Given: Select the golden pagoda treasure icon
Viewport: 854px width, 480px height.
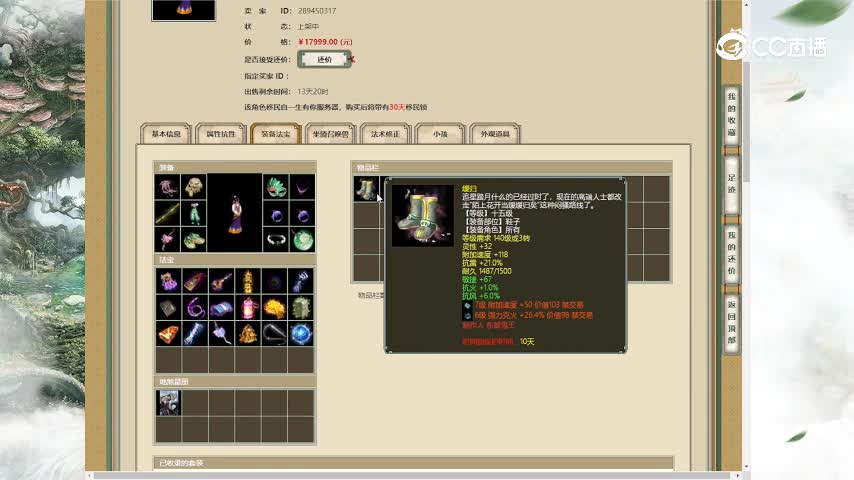Looking at the screenshot, I should (x=248, y=282).
